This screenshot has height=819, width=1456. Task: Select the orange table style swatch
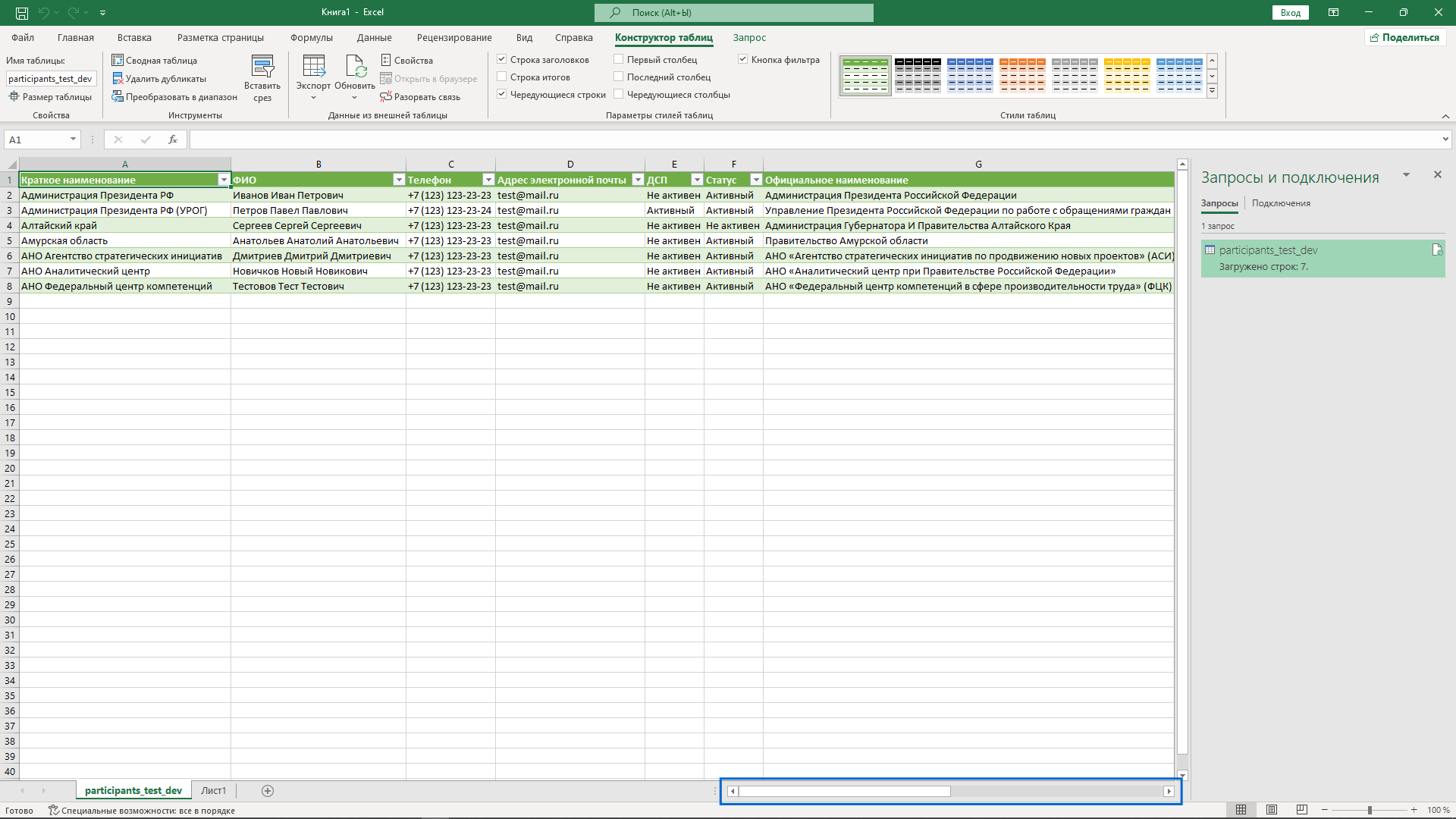(x=1022, y=75)
